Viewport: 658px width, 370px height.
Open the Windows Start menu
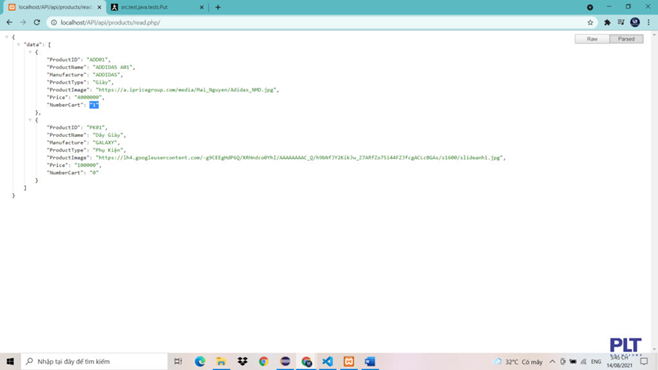[x=10, y=361]
